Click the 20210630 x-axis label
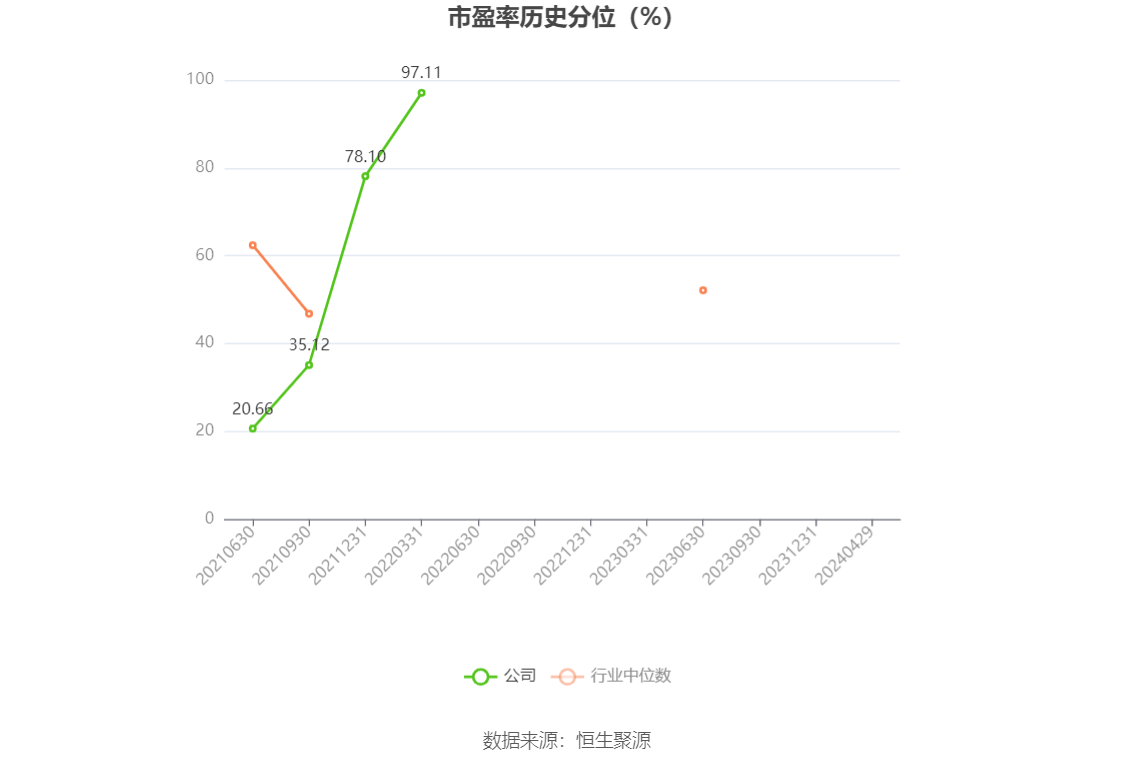 pyautogui.click(x=226, y=556)
